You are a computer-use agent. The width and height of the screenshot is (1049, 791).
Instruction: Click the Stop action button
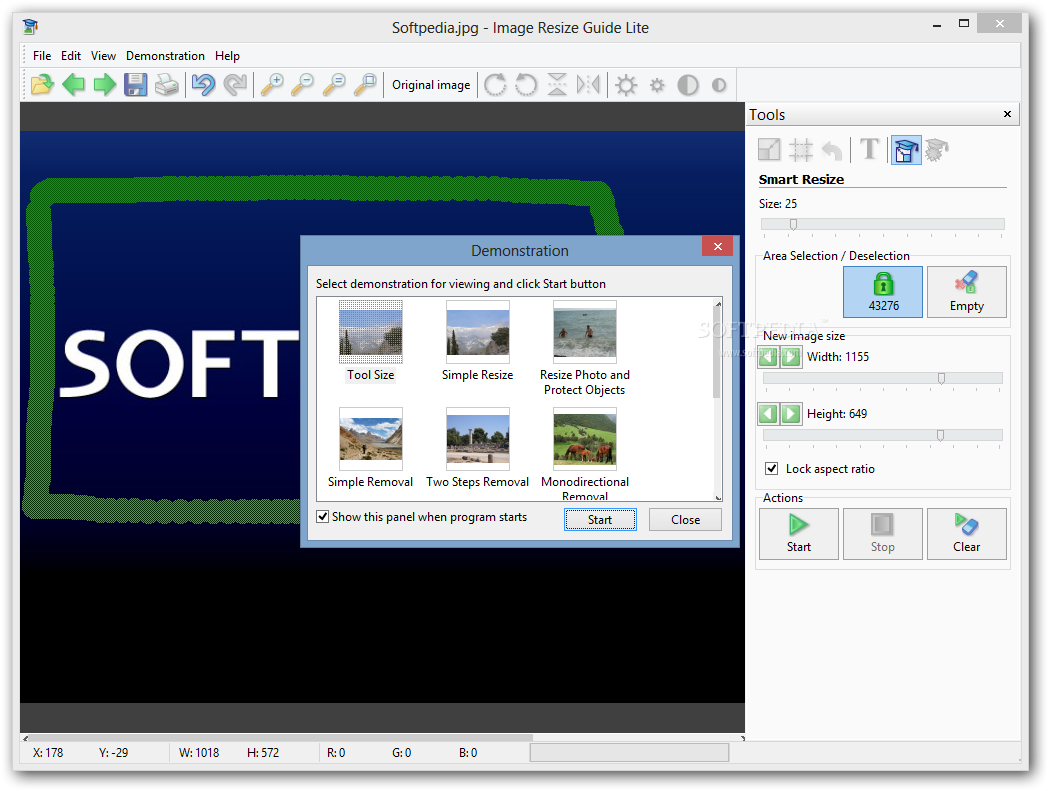(882, 533)
